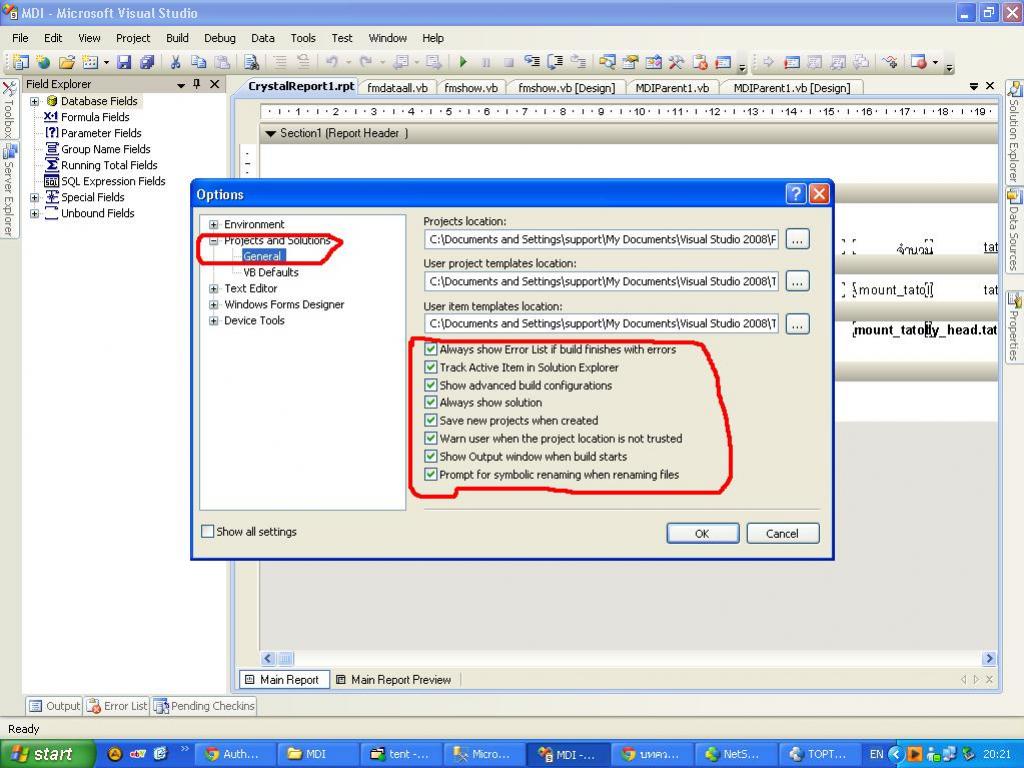Collapse the Projects and Solutions node
The height and width of the screenshot is (768, 1024).
click(214, 240)
